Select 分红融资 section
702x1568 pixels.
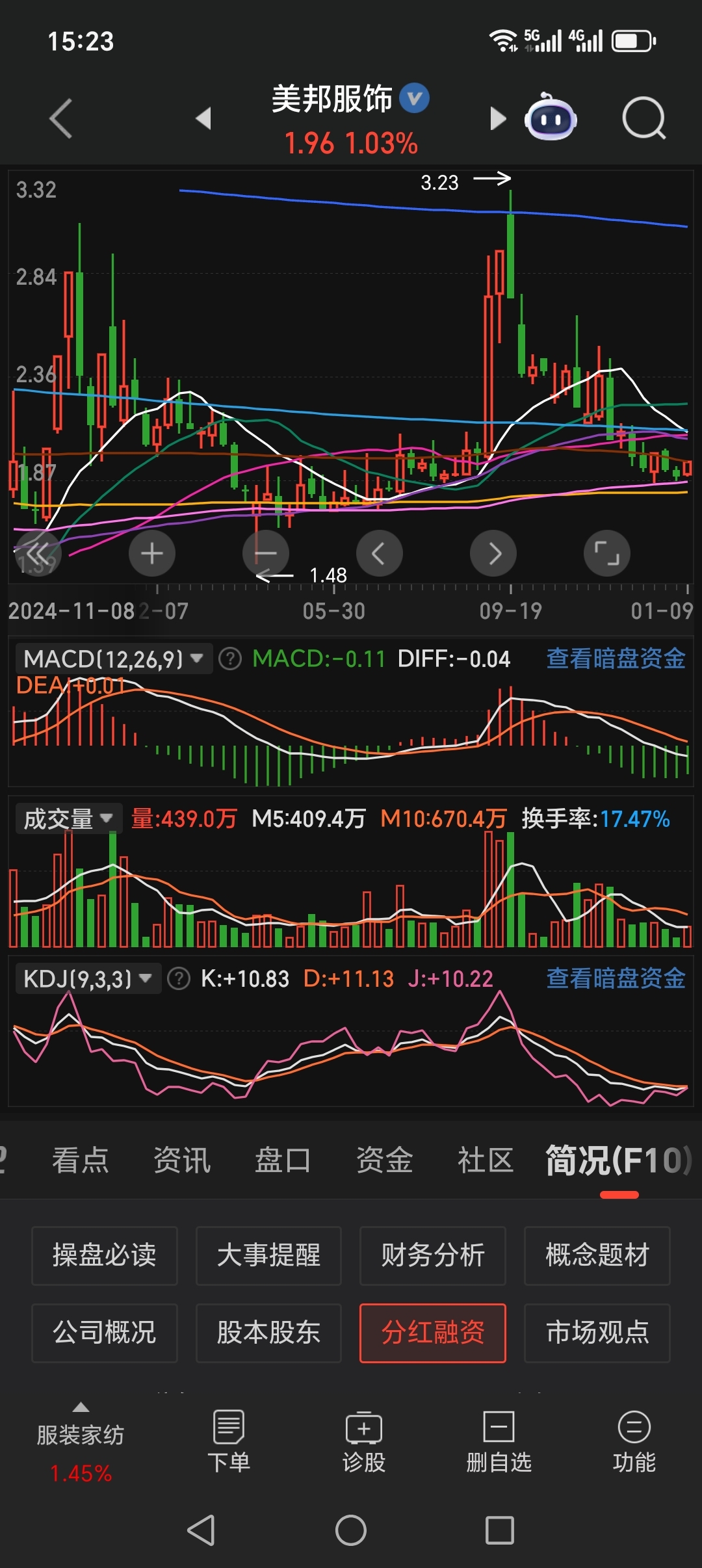coord(433,1333)
